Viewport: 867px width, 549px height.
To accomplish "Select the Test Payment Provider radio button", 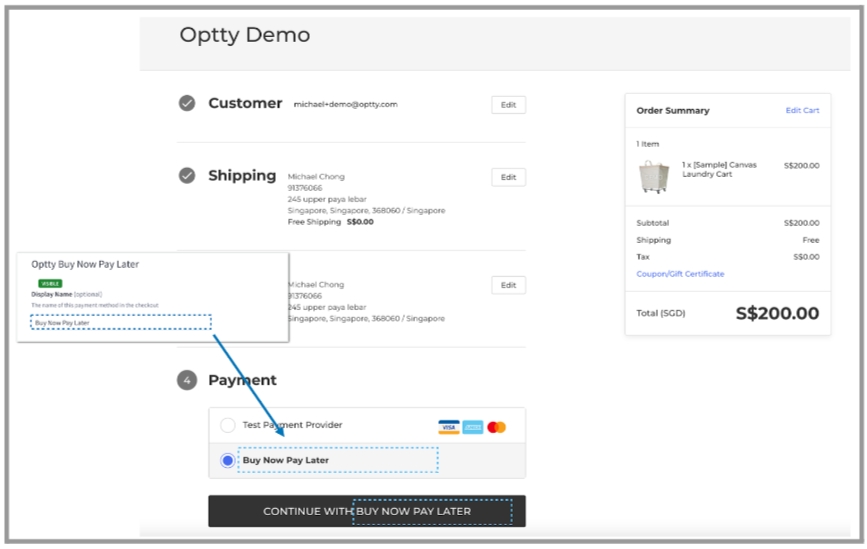I will point(227,425).
